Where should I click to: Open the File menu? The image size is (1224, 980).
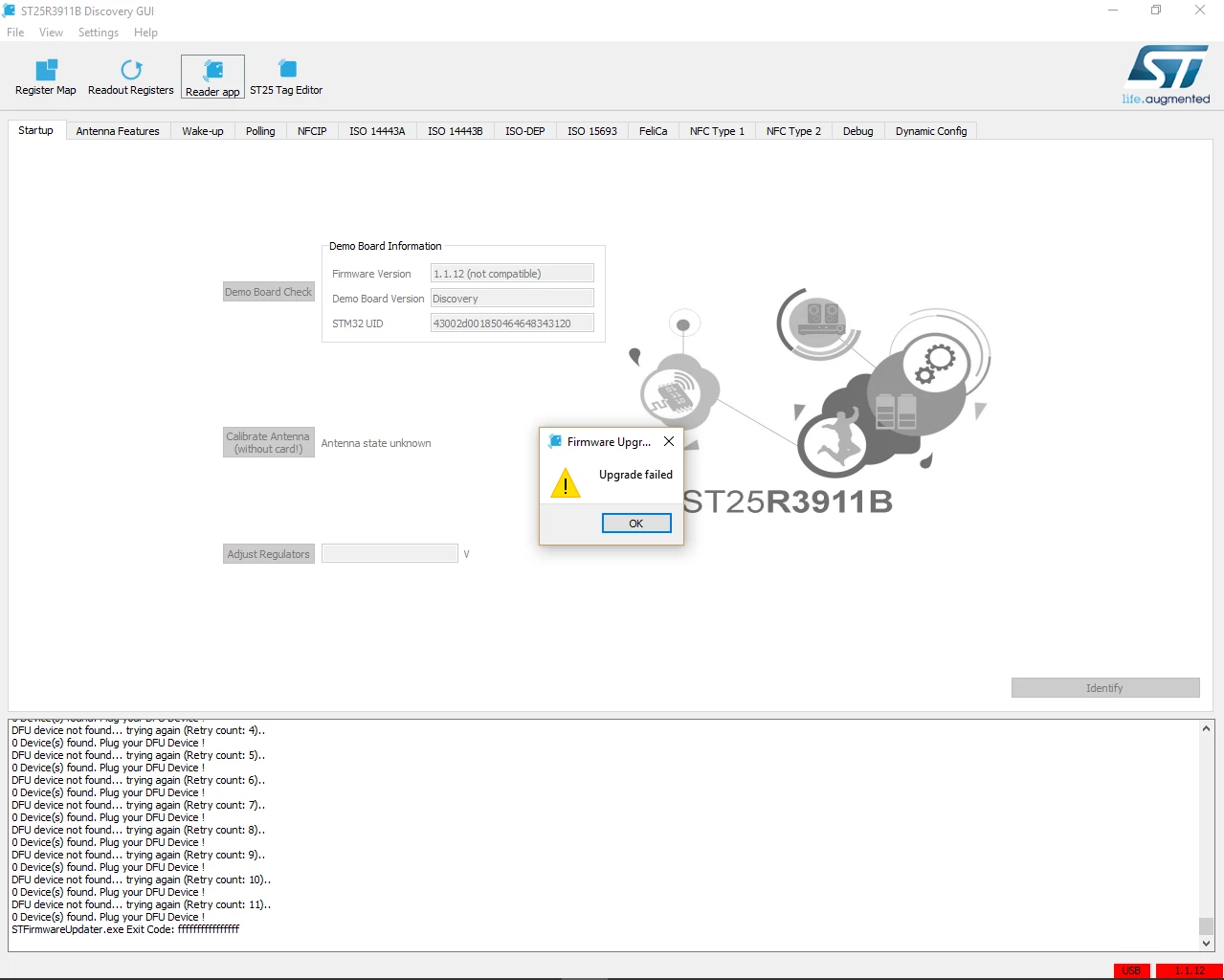pos(15,33)
